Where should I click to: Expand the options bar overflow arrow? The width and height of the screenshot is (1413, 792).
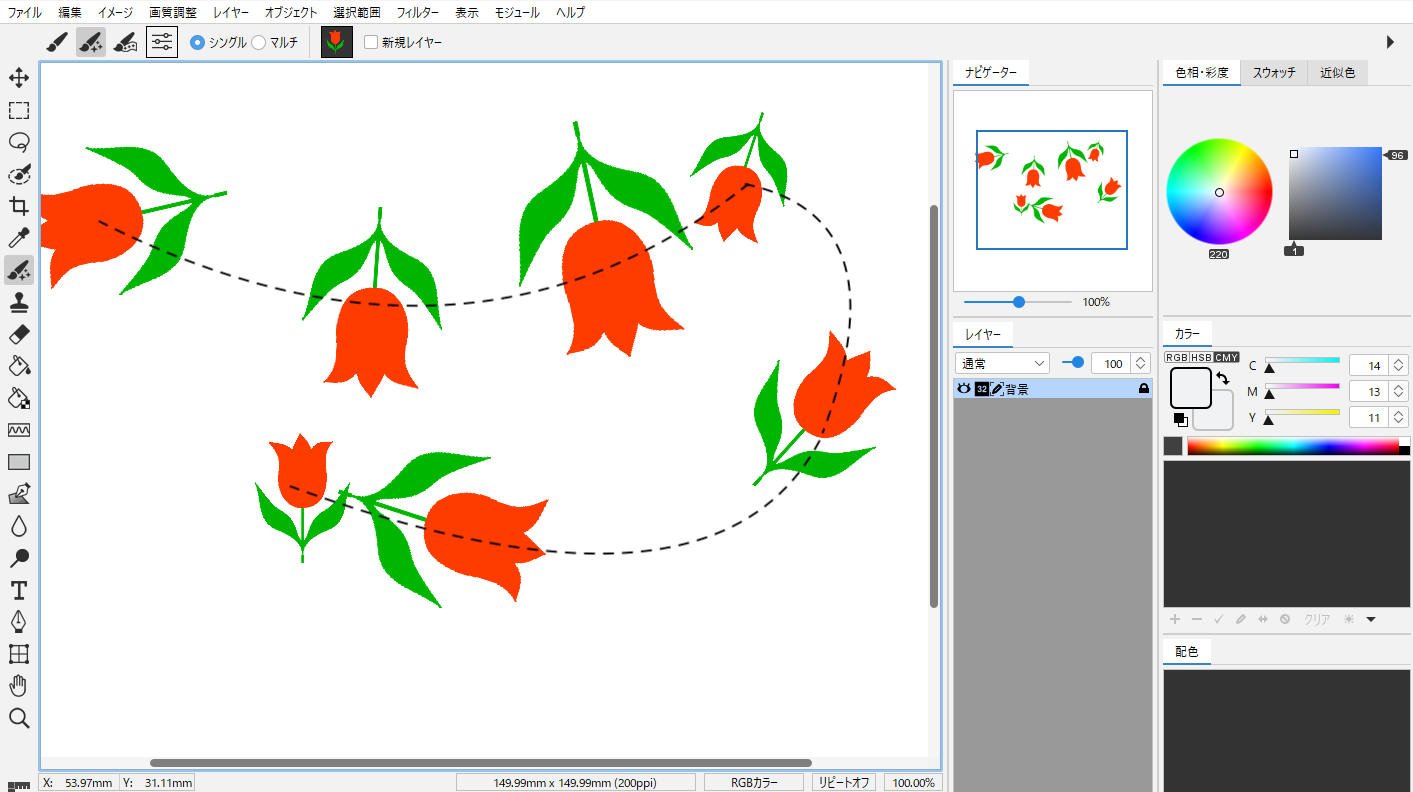(1390, 42)
